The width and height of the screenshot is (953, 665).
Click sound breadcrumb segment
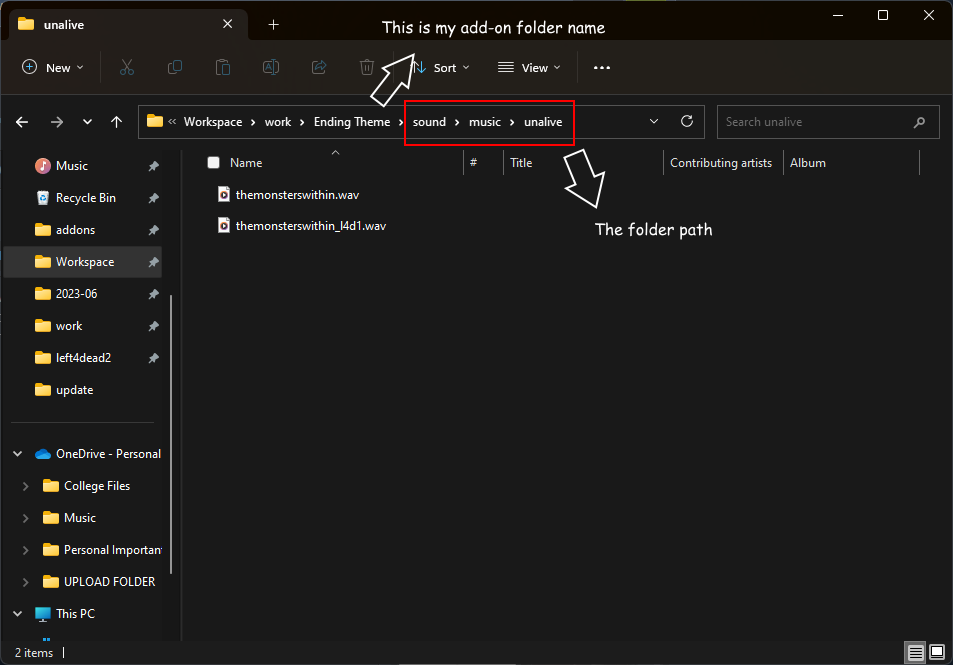click(429, 122)
